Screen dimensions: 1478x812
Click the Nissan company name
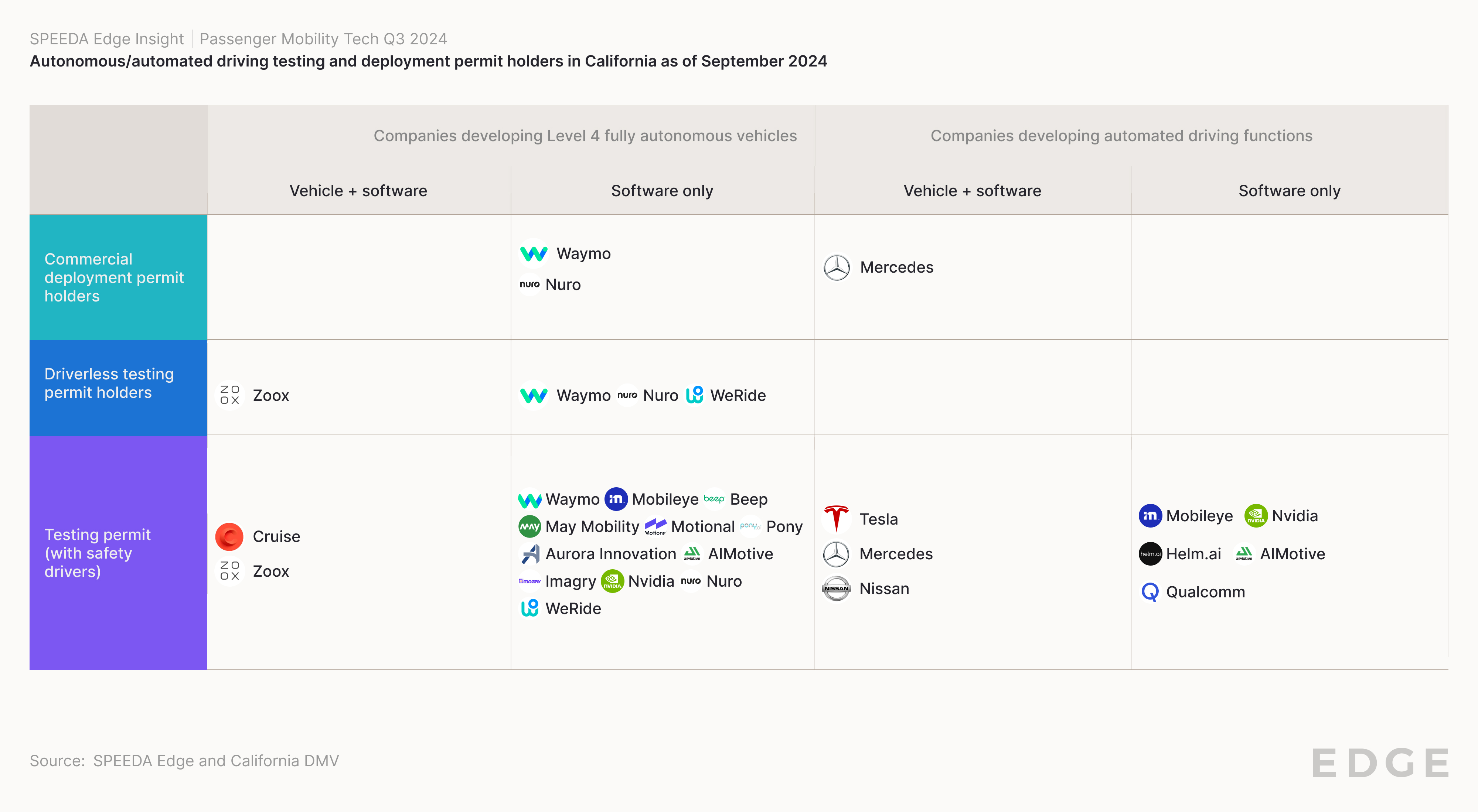pos(884,589)
